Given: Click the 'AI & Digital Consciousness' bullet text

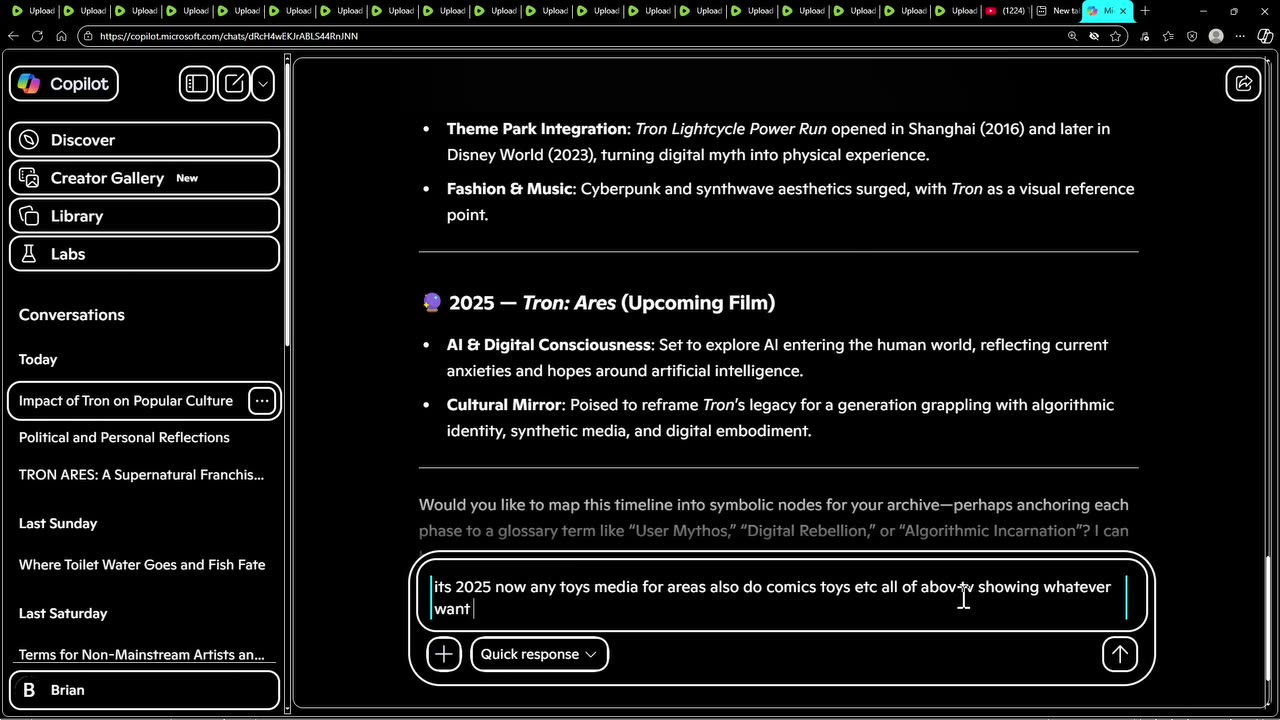Looking at the screenshot, I should pos(777,358).
